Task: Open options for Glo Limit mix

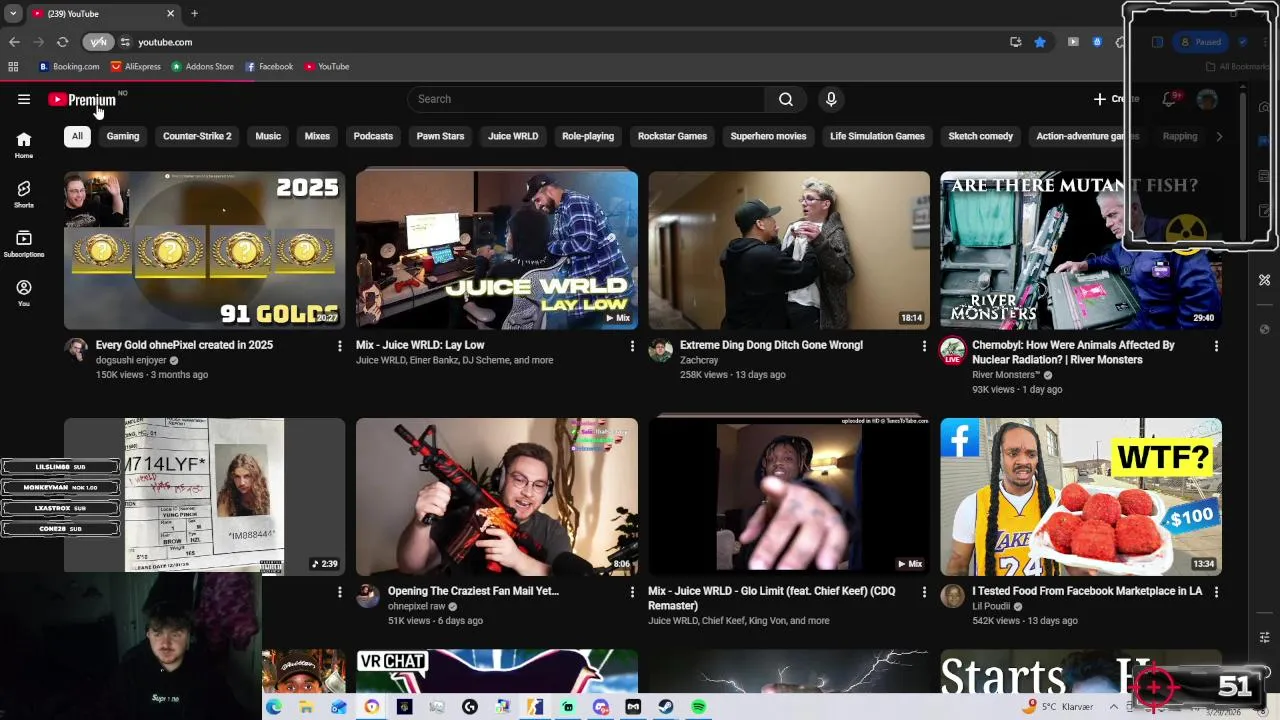Action: coord(924,592)
